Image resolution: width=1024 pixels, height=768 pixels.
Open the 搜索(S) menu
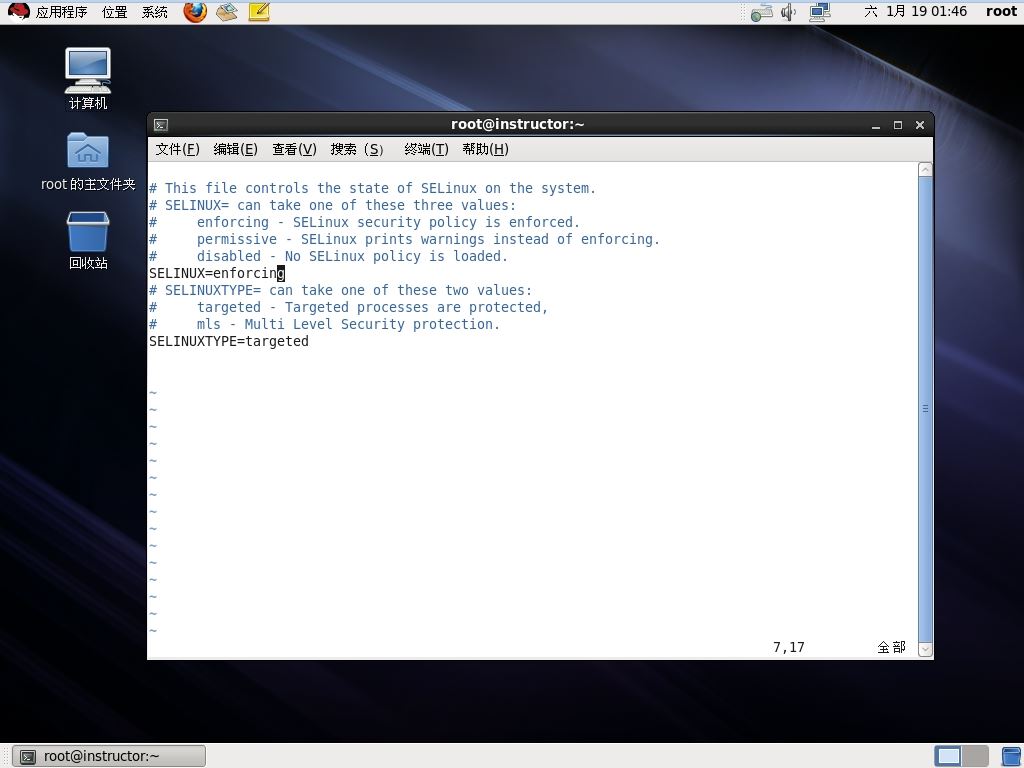click(357, 149)
